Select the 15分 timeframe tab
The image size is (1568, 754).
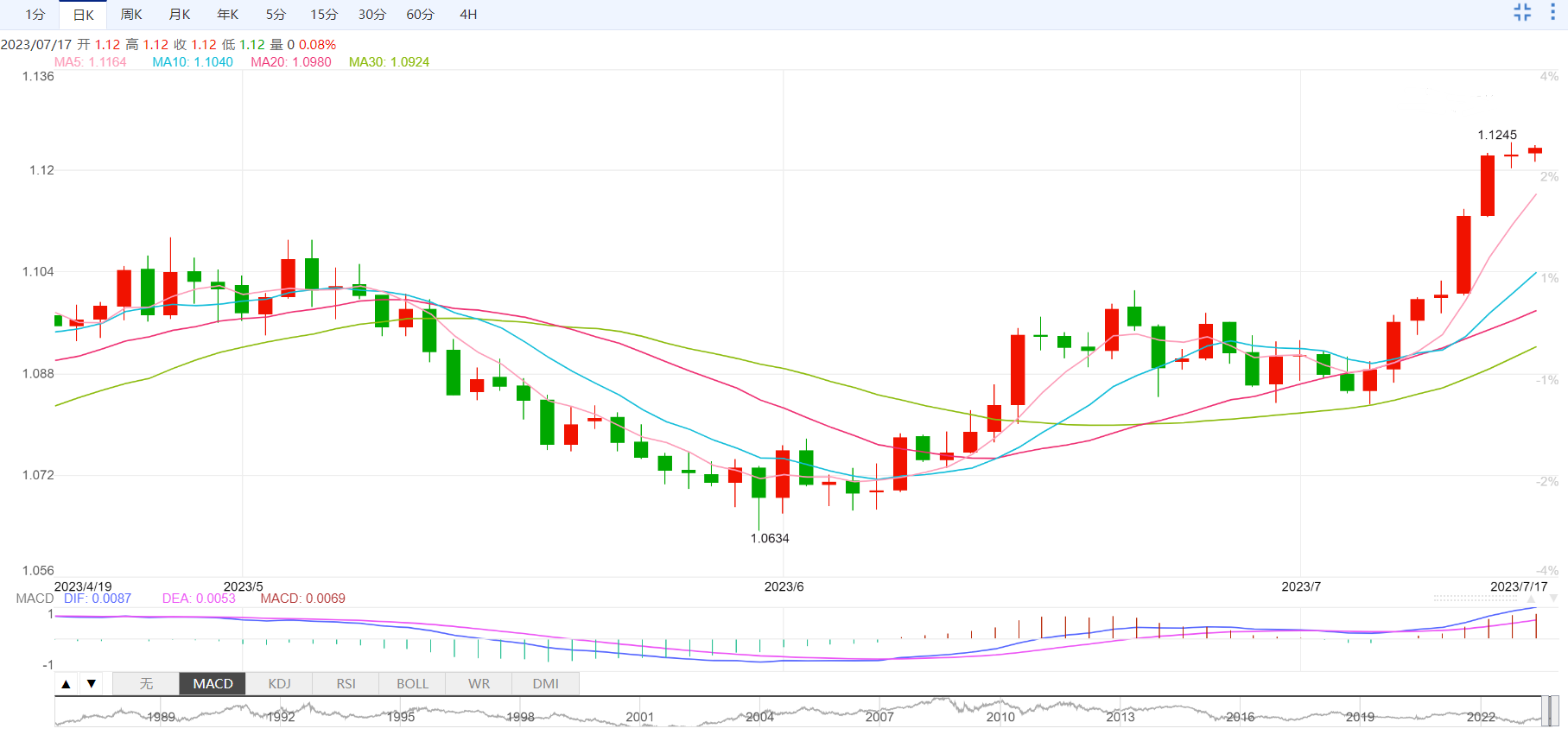(x=324, y=15)
